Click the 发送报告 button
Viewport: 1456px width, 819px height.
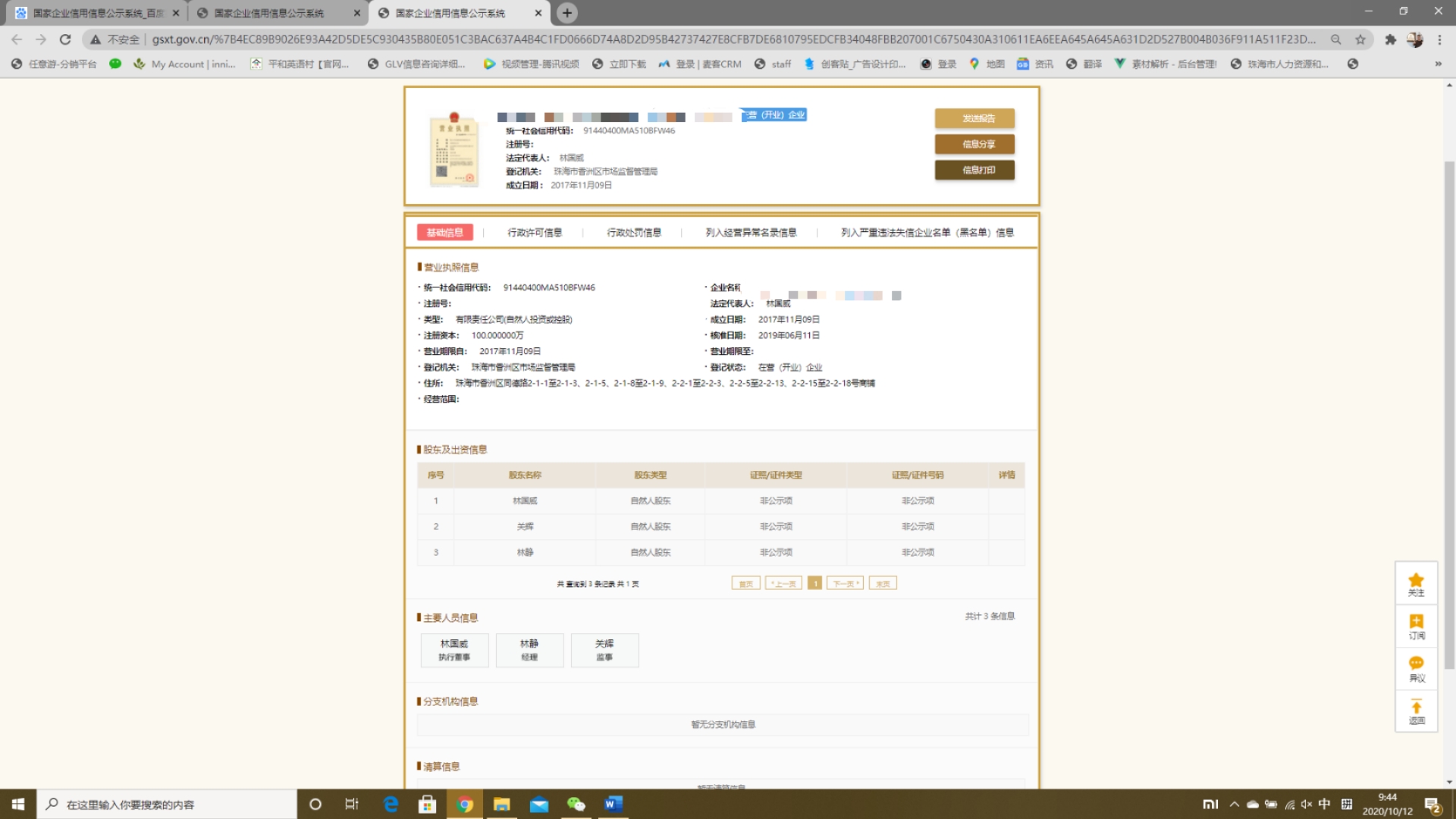pyautogui.click(x=974, y=118)
